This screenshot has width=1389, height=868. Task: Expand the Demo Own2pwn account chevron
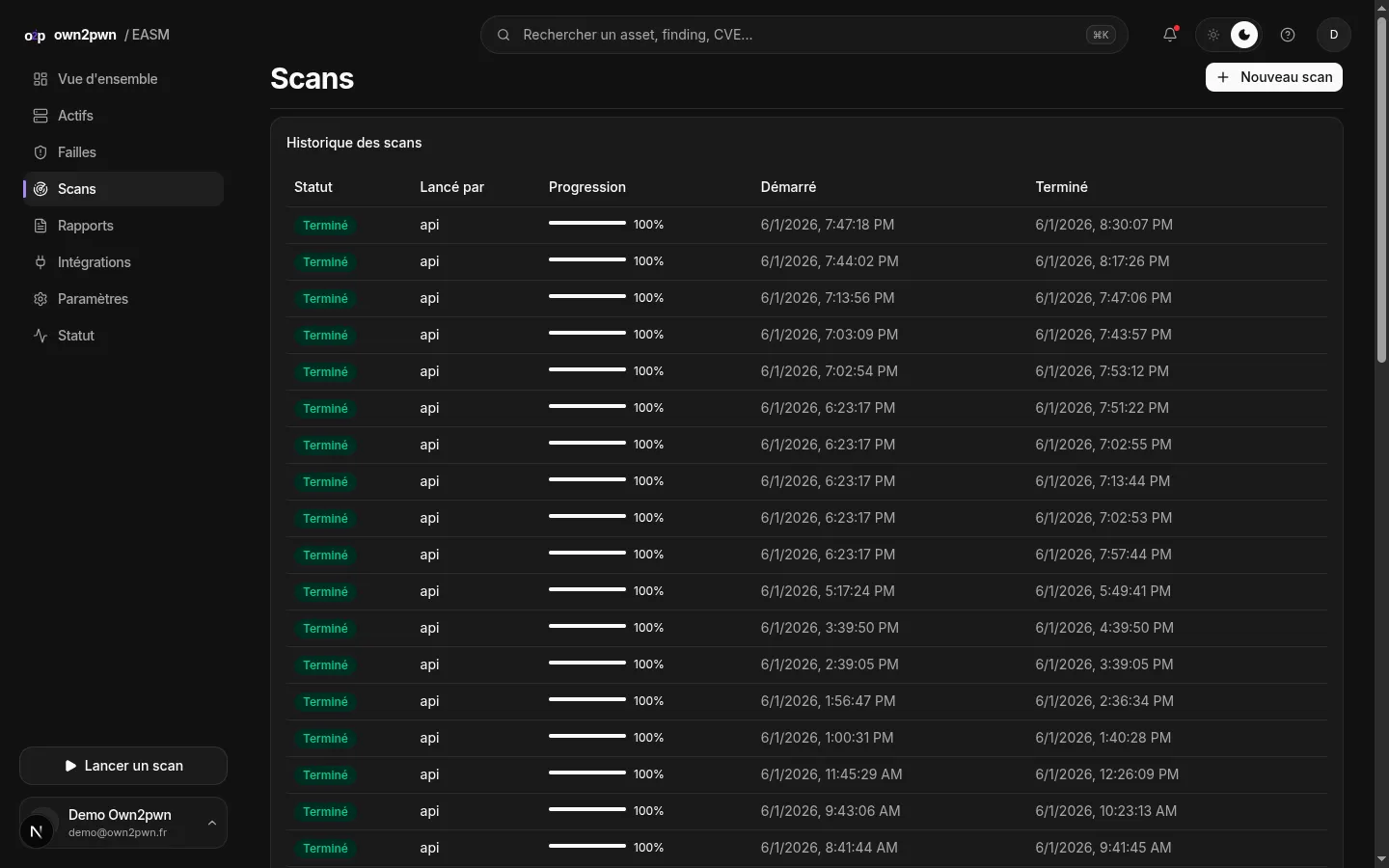pyautogui.click(x=212, y=823)
